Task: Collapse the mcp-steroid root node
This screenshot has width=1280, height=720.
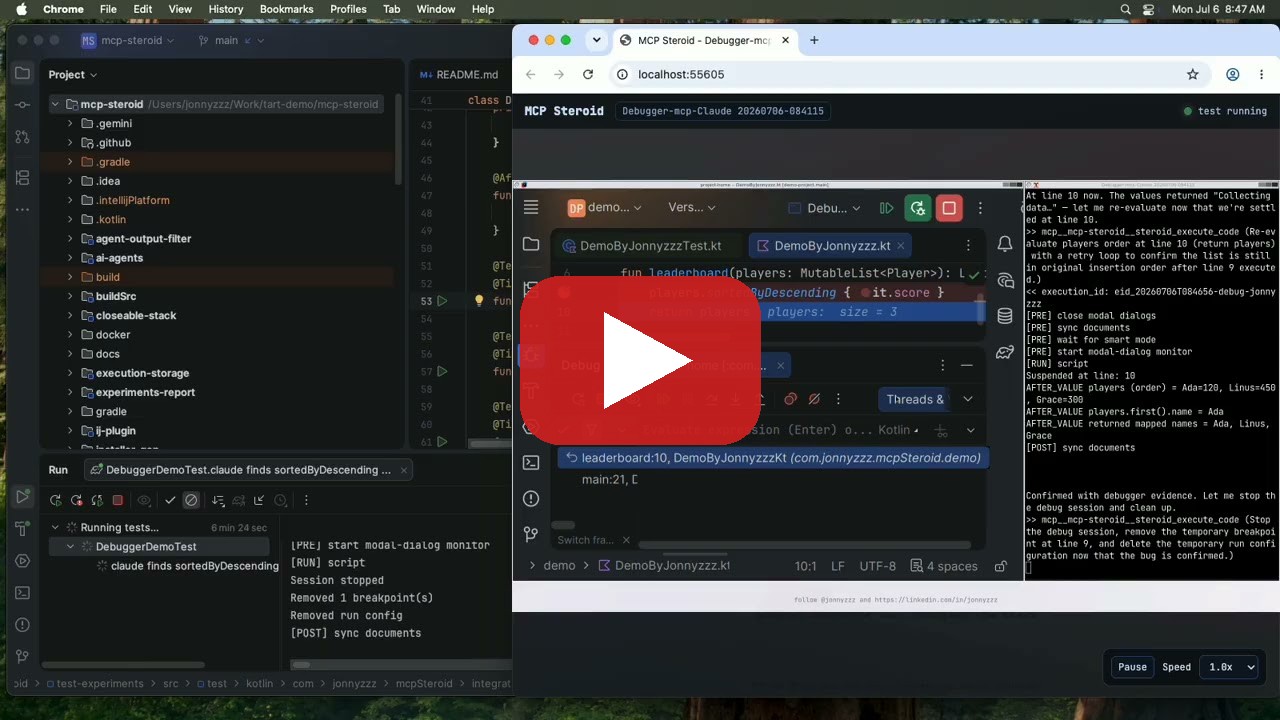Action: point(56,104)
